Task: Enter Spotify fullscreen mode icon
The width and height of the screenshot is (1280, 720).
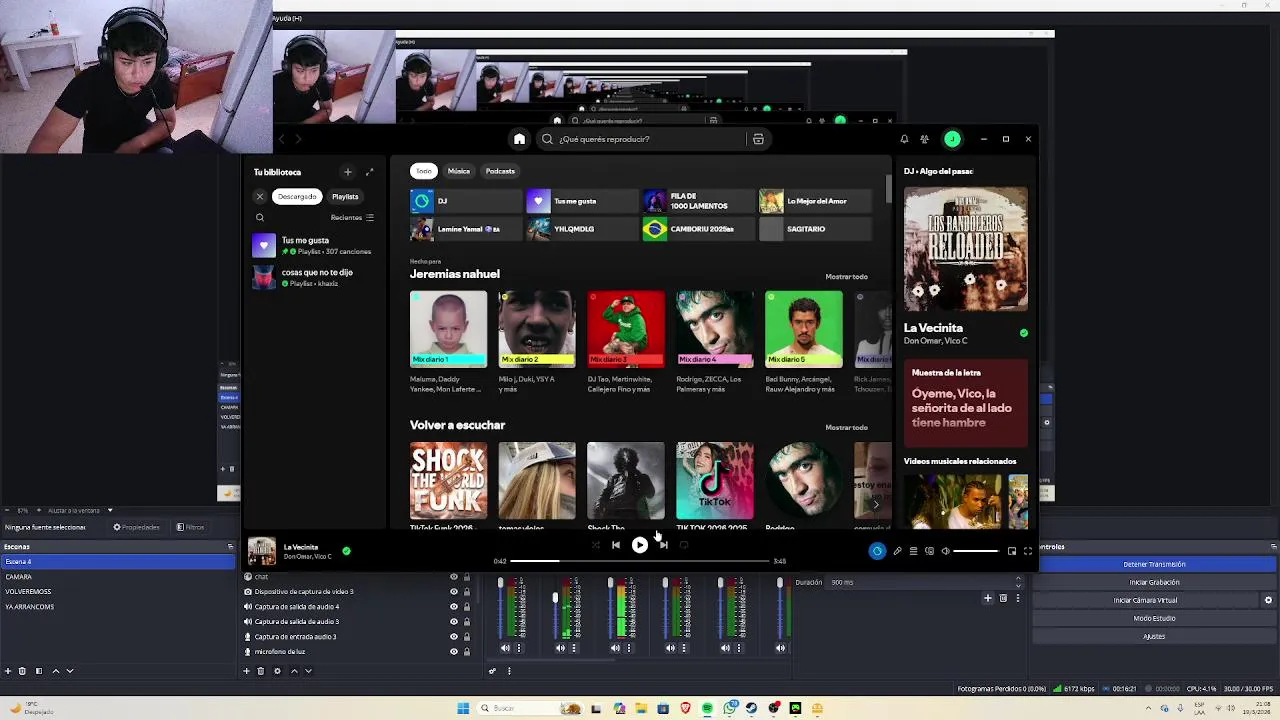Action: tap(1027, 551)
